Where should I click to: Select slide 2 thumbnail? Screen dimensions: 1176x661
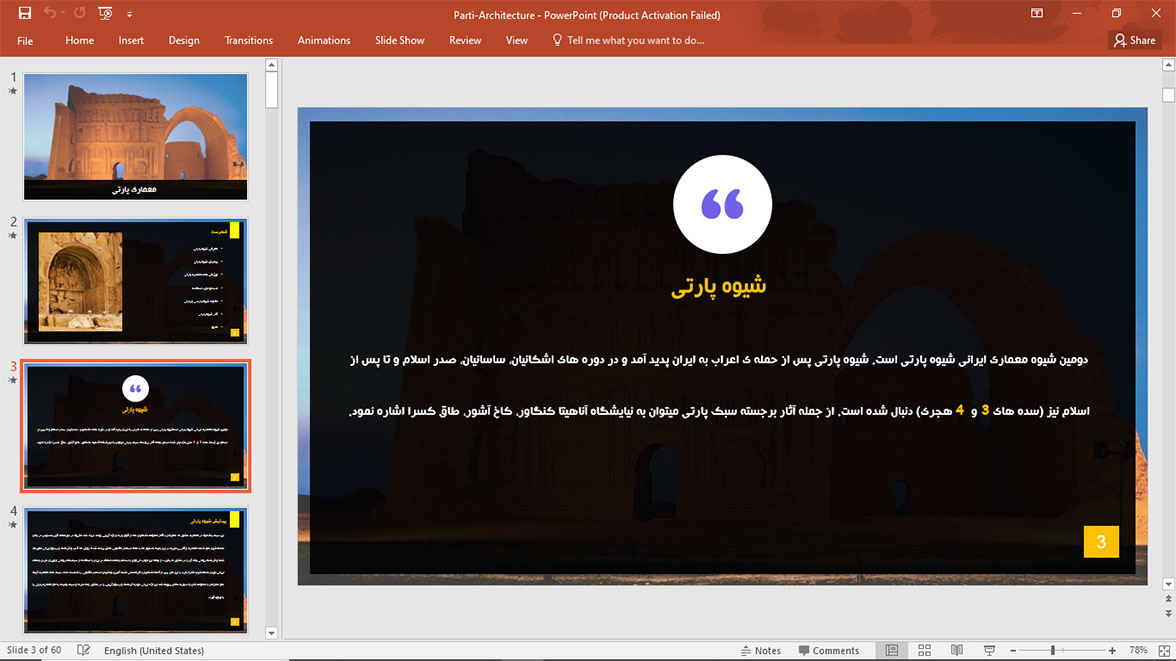coord(136,281)
